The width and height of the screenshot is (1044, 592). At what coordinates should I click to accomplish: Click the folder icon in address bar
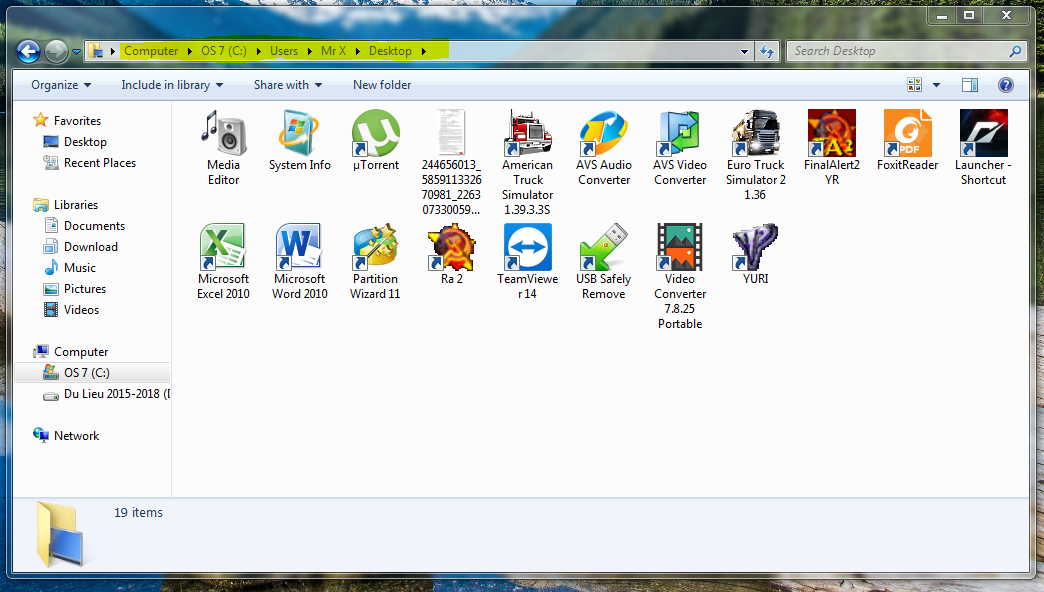[x=97, y=51]
